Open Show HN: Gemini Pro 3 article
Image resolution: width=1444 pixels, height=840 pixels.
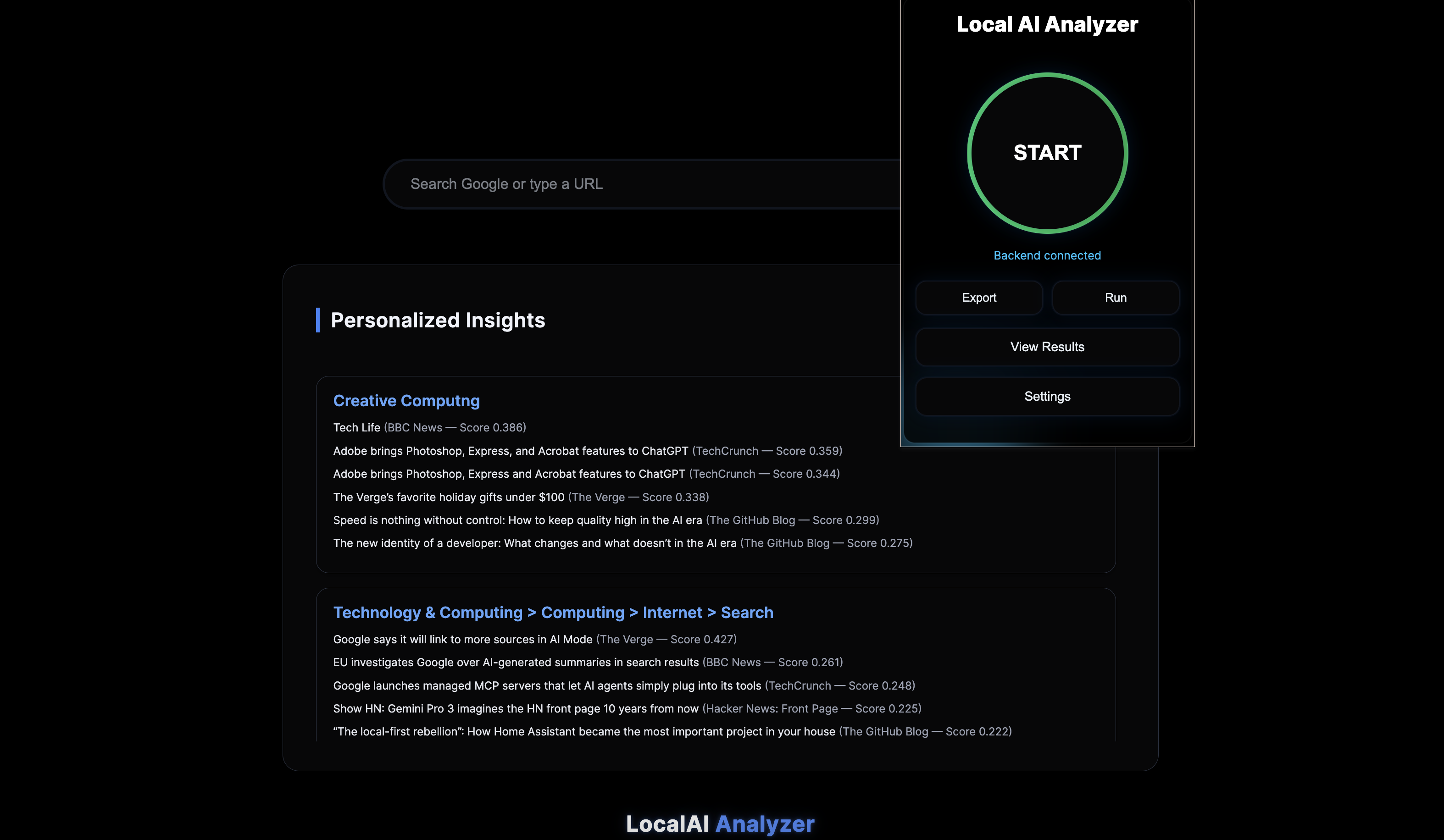tap(516, 709)
